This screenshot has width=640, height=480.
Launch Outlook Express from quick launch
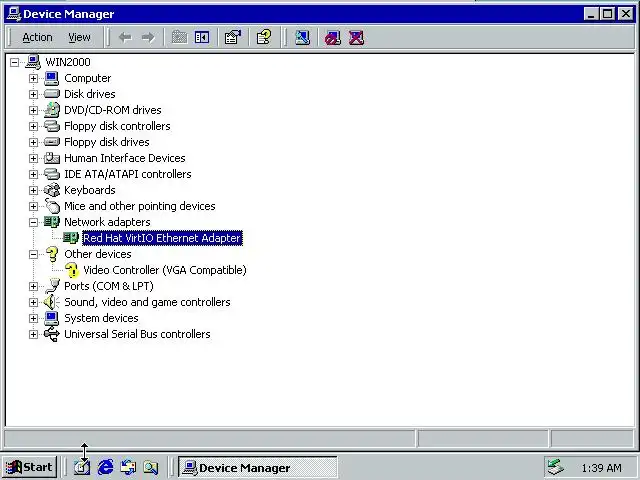(128, 467)
